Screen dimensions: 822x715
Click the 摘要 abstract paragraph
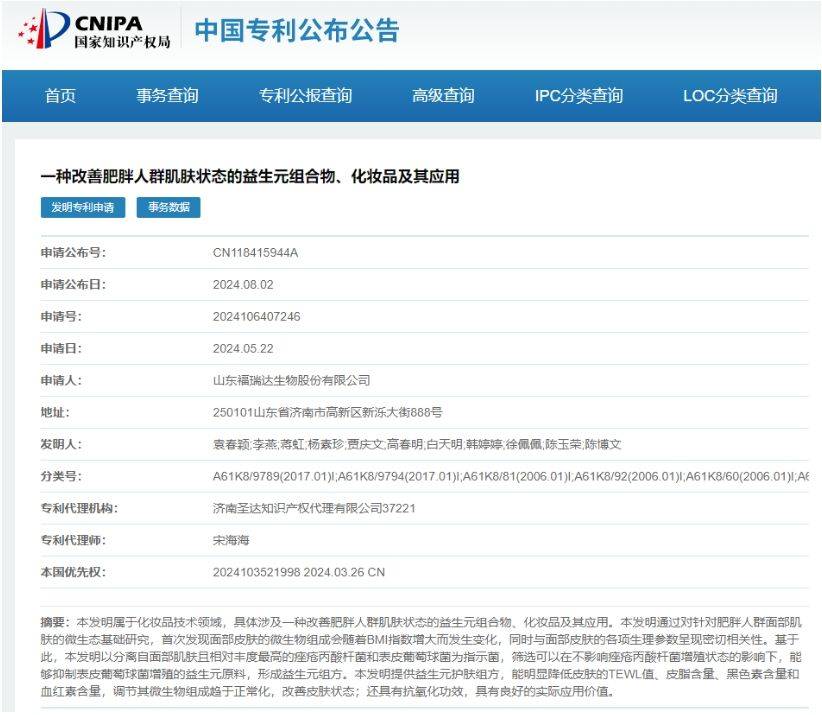click(421, 657)
